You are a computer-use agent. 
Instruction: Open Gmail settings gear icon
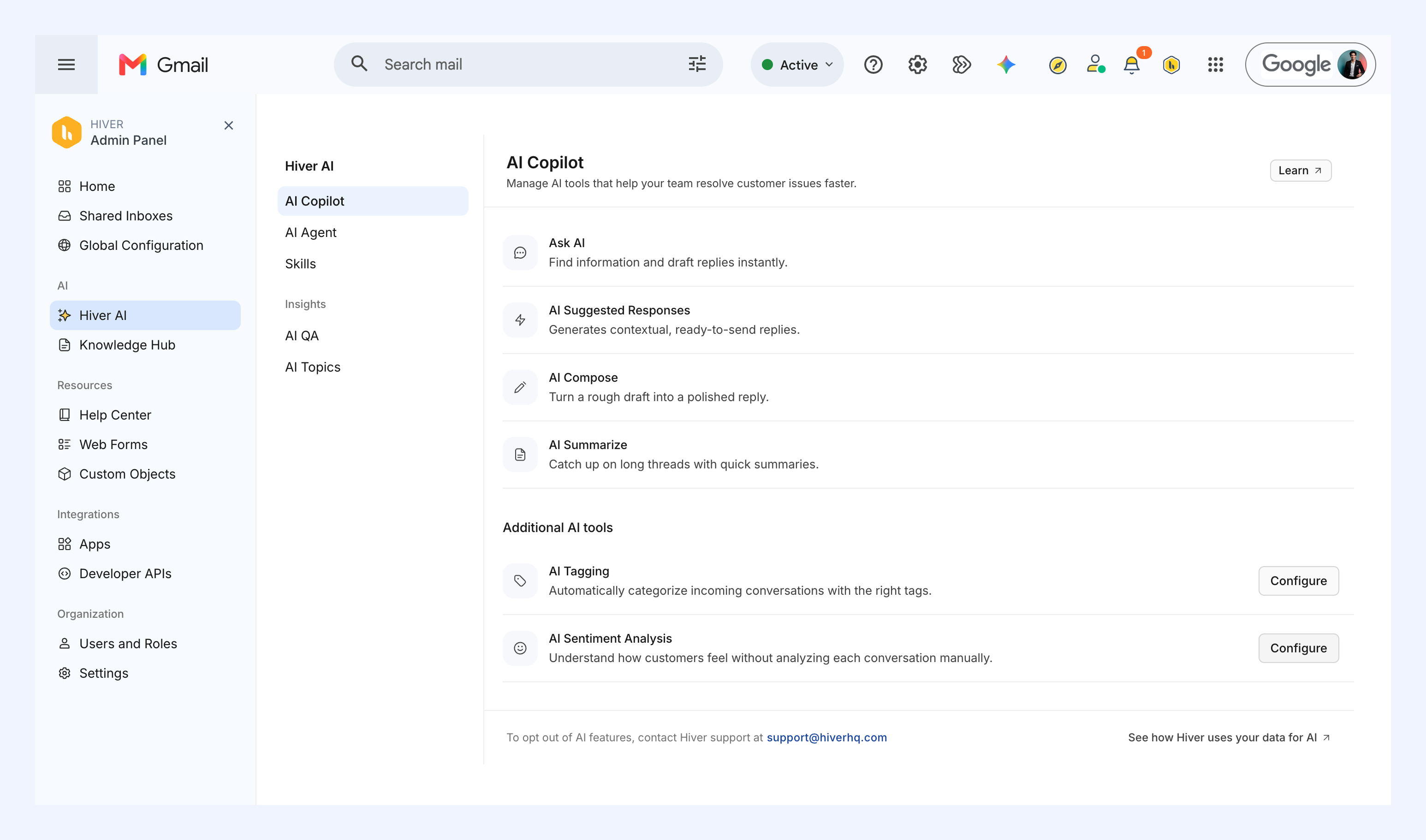pyautogui.click(x=917, y=65)
